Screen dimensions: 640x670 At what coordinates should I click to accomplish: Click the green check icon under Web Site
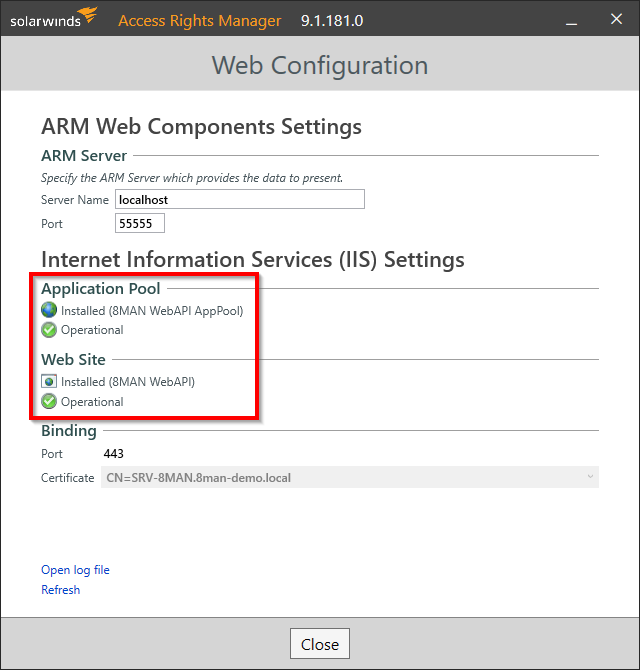[x=49, y=401]
